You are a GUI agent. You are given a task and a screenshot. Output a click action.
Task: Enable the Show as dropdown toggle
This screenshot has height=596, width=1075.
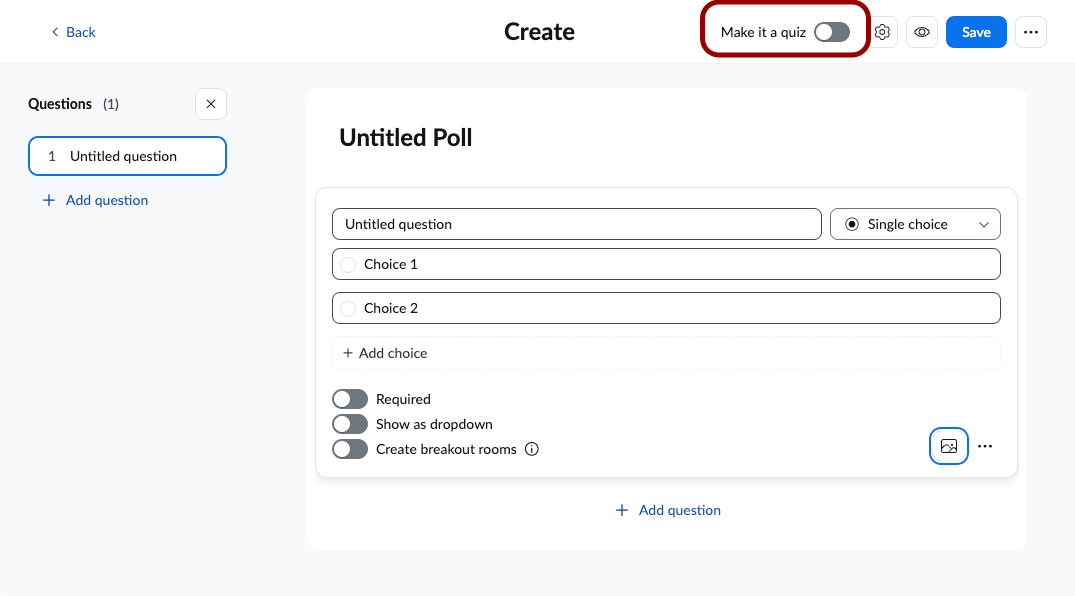pyautogui.click(x=350, y=423)
